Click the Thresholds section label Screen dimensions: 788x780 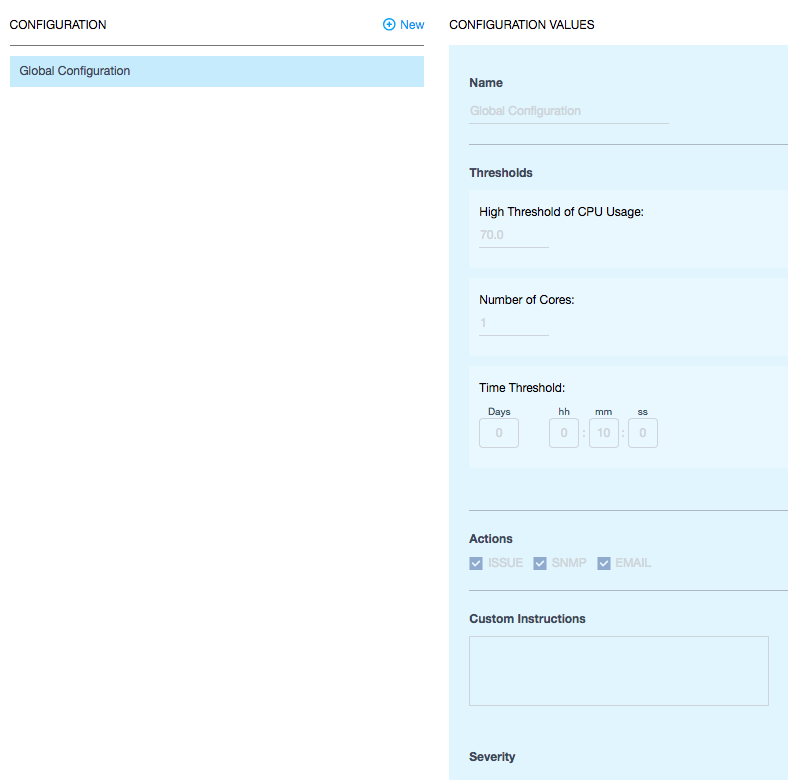pos(501,173)
